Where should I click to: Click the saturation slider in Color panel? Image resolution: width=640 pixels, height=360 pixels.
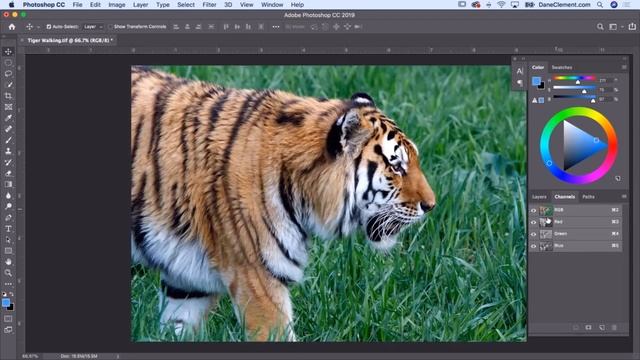(574, 87)
